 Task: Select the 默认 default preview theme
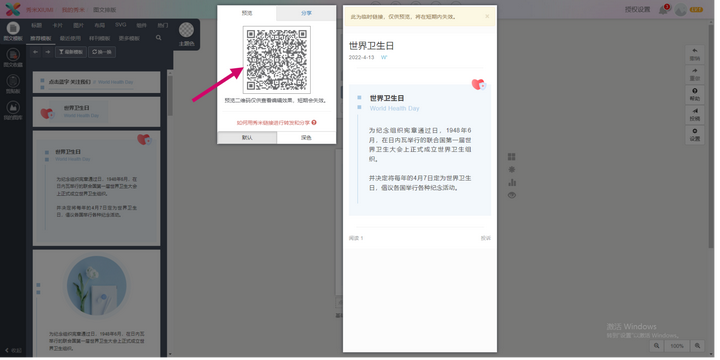[x=247, y=138]
